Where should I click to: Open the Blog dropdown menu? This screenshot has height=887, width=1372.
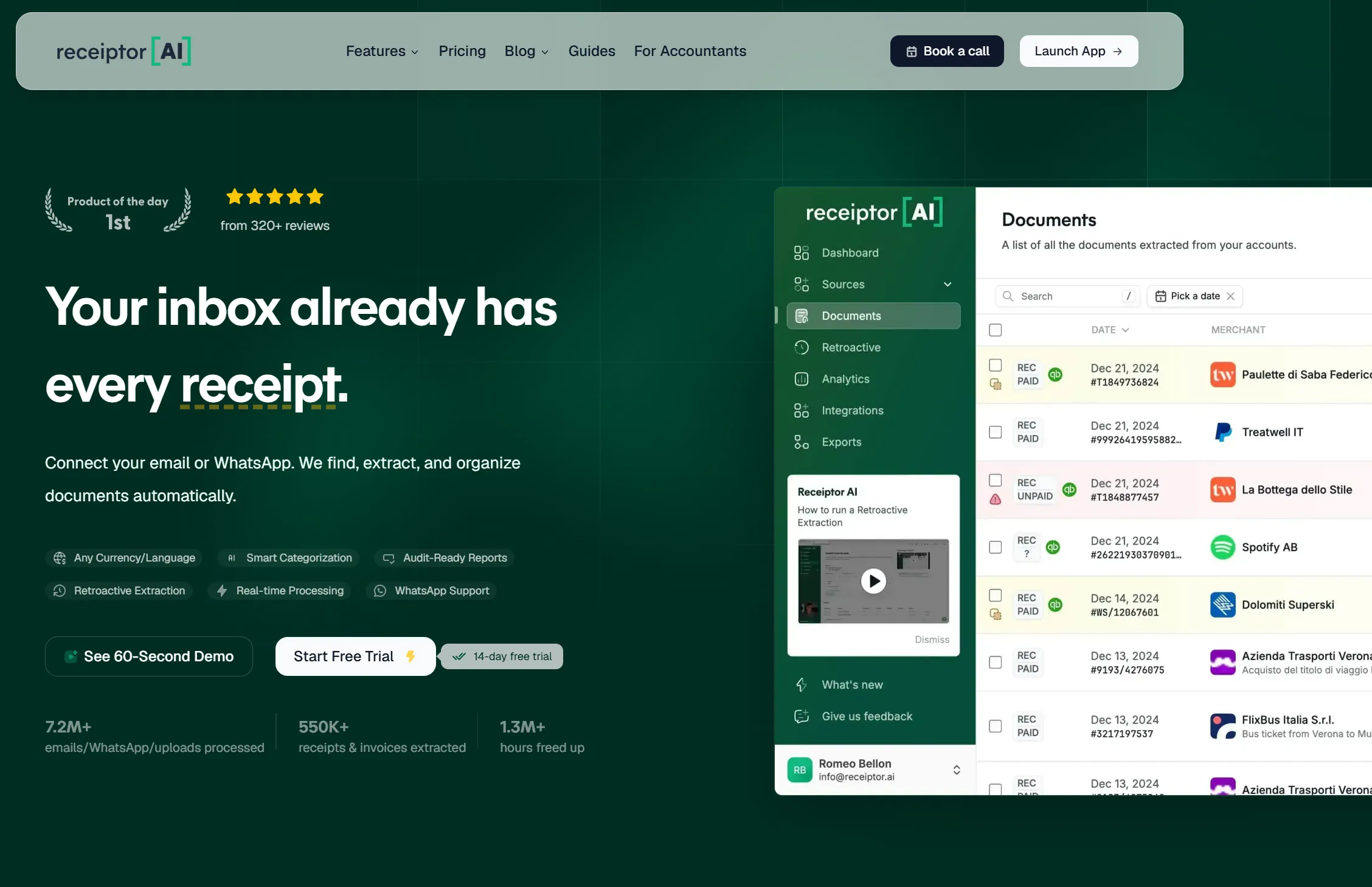(527, 51)
